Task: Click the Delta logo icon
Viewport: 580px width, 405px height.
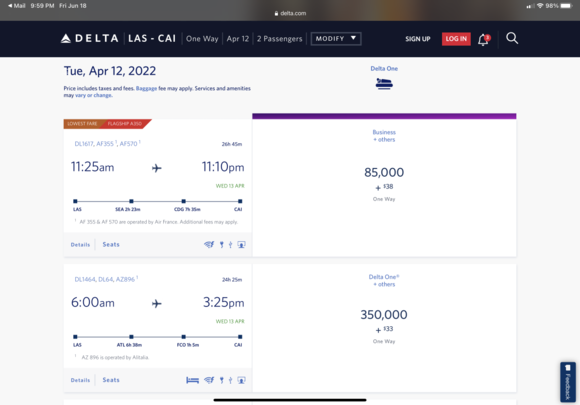Action: [65, 38]
